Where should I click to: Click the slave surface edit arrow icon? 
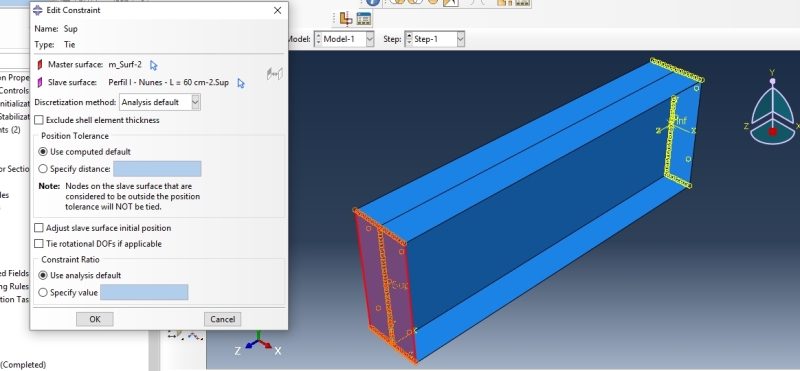coord(241,83)
